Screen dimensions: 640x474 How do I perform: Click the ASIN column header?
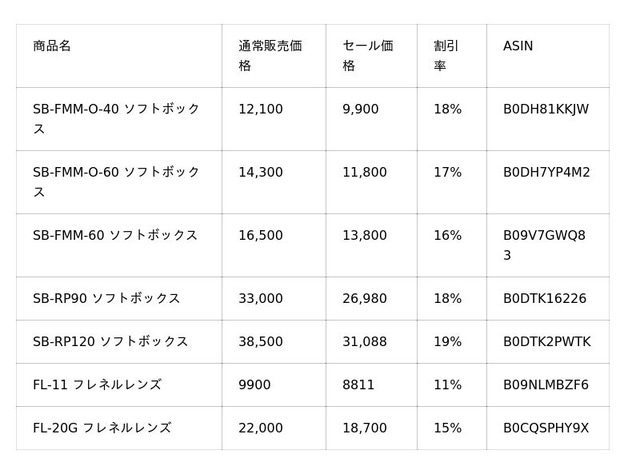tap(518, 46)
